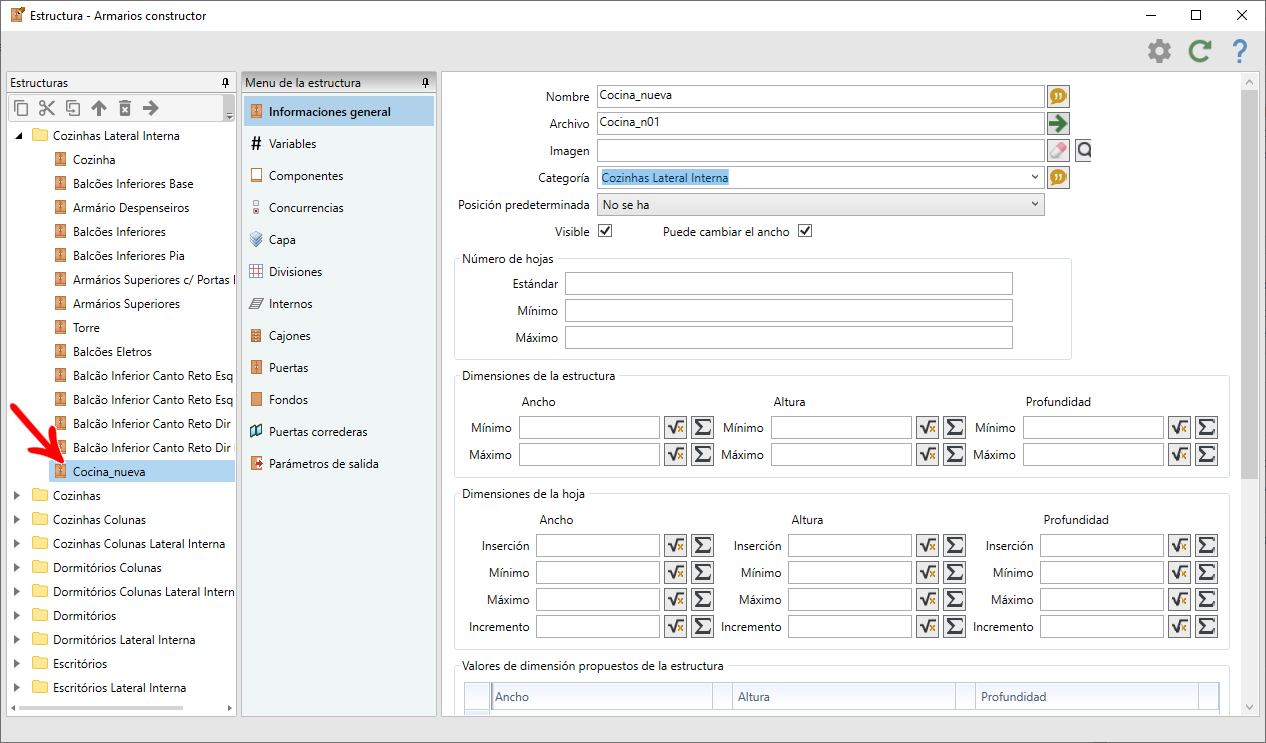The width and height of the screenshot is (1266, 743).
Task: Click green arrow next to Archivo field
Action: [1058, 123]
